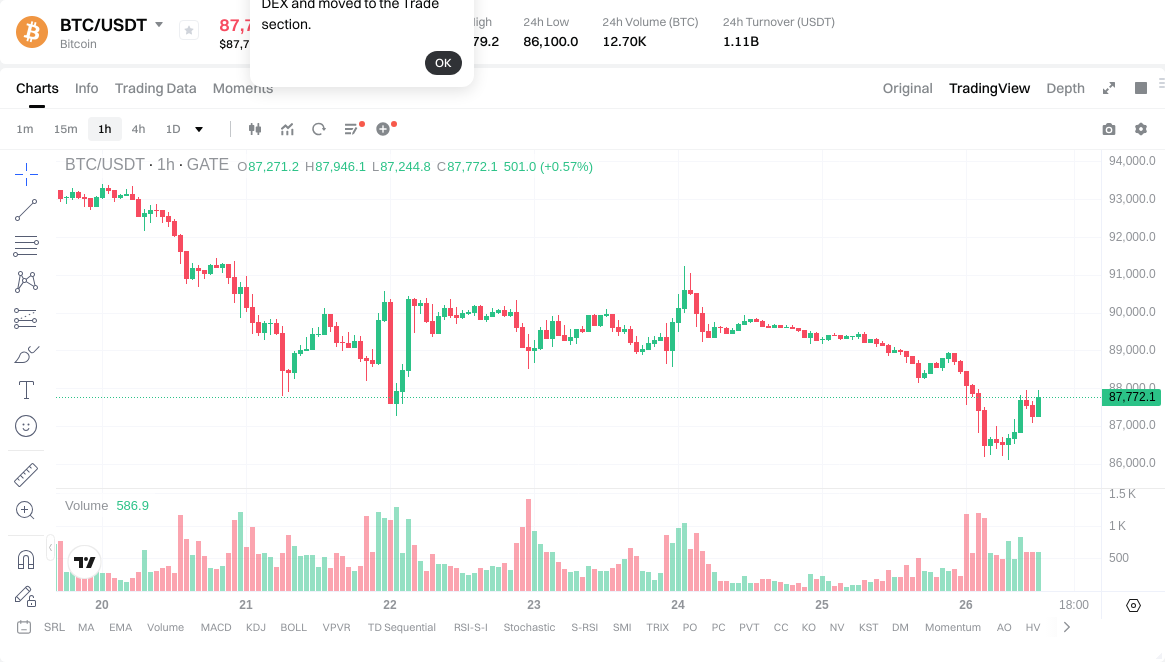Open the technical indicators panel

pyautogui.click(x=287, y=129)
